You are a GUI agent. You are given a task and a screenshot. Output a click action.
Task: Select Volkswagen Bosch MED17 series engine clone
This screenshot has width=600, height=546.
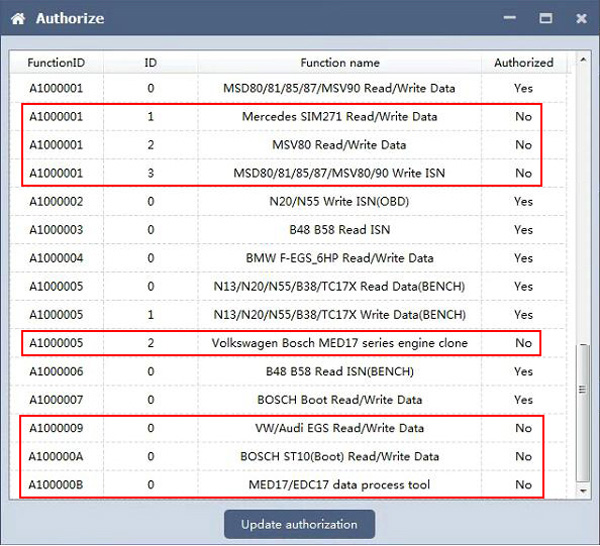pos(288,343)
